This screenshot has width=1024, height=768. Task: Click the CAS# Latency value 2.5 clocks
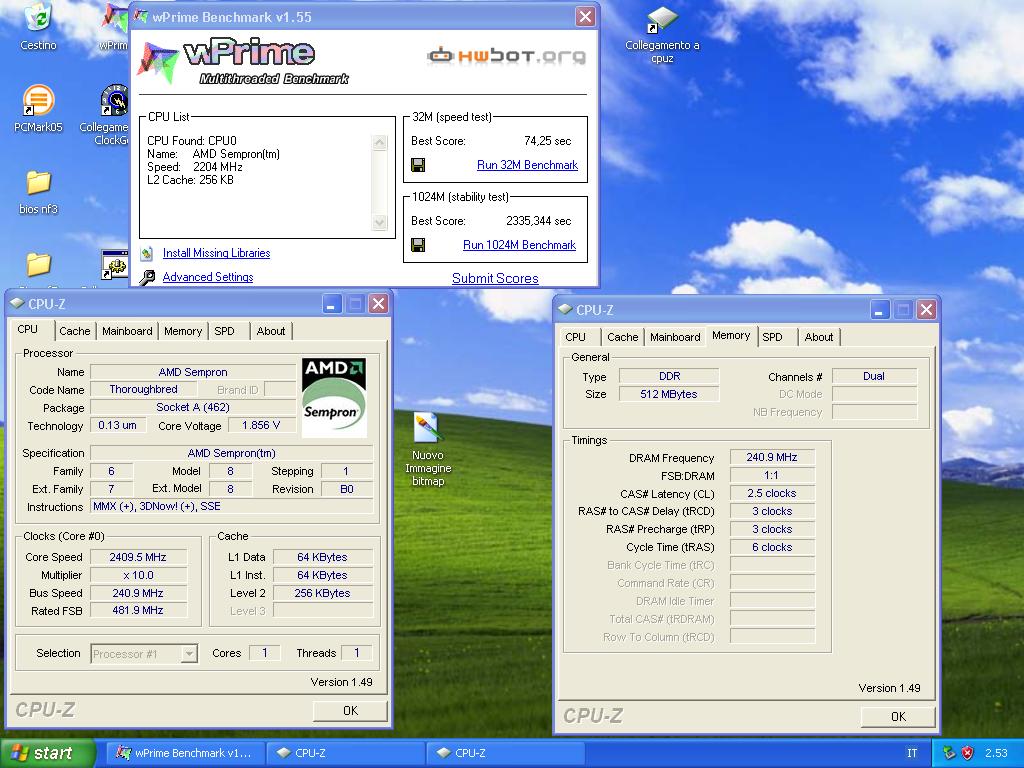coord(772,493)
